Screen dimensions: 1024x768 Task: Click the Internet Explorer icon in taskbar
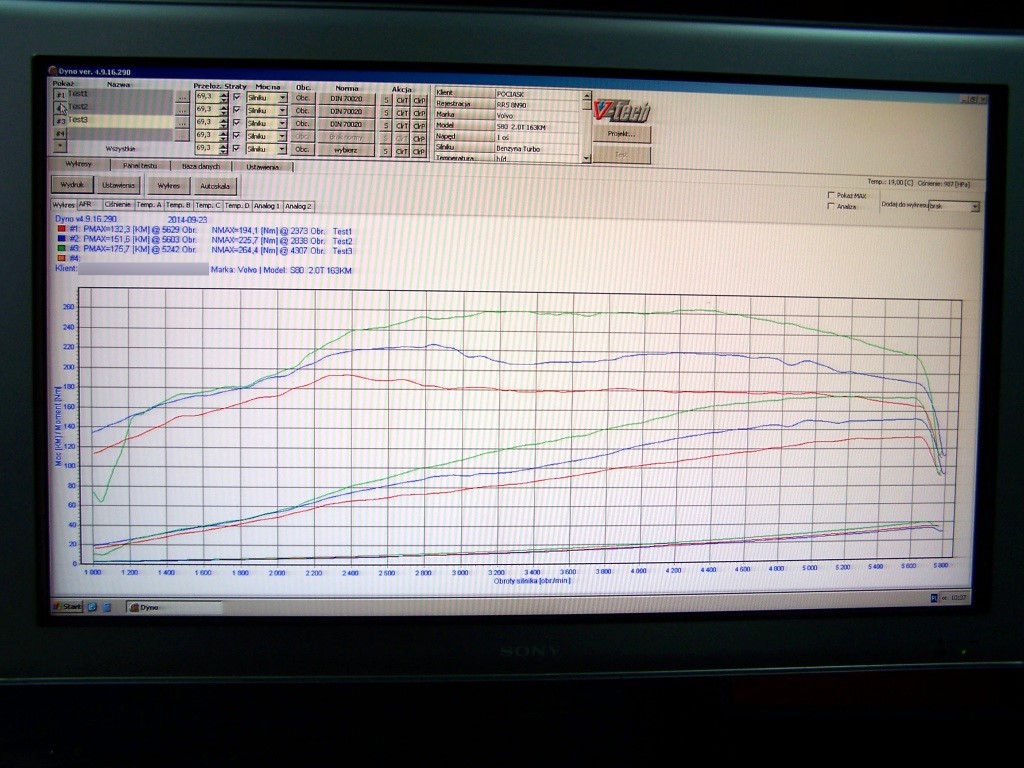(92, 606)
